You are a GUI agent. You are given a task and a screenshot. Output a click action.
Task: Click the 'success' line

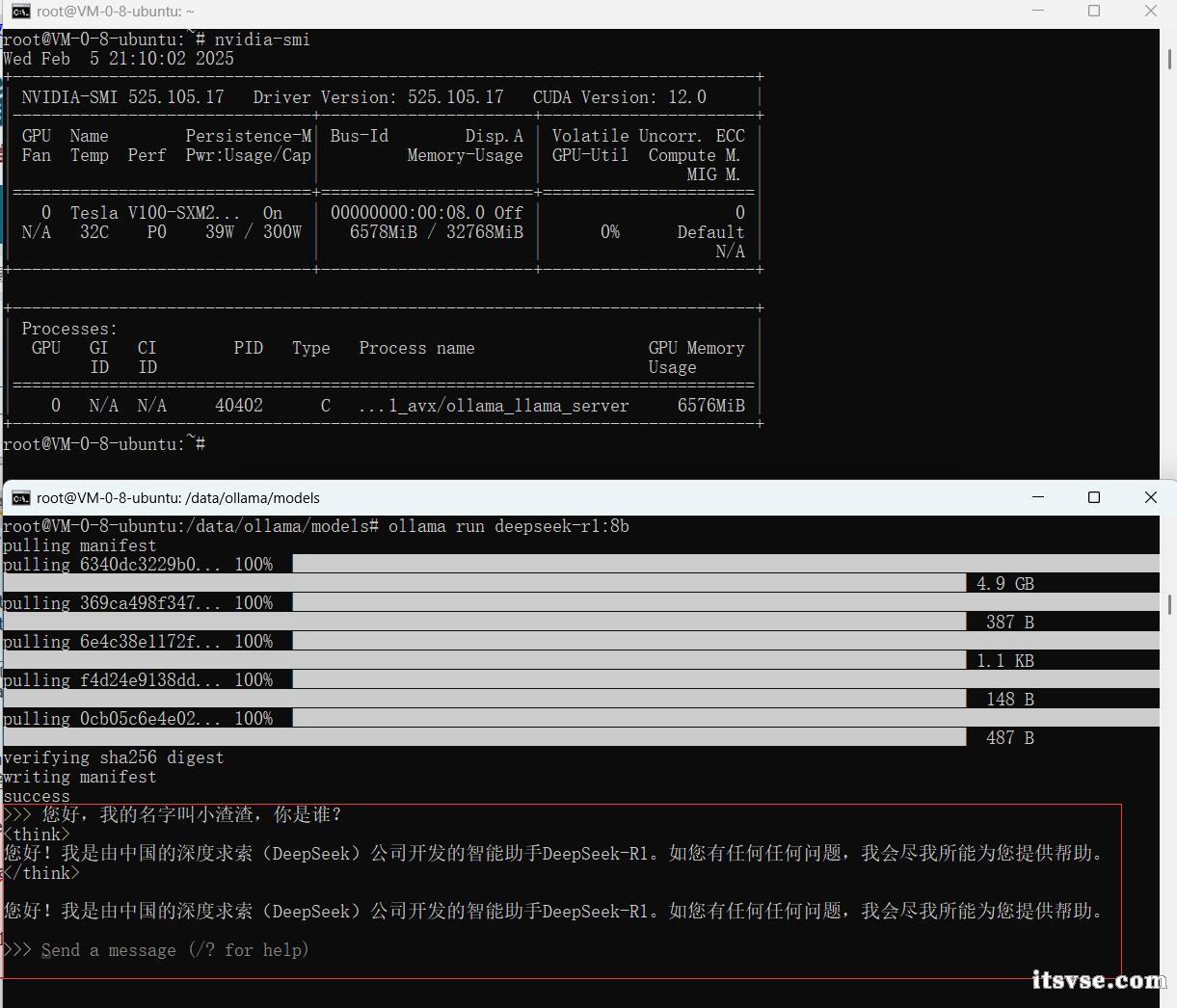point(37,796)
